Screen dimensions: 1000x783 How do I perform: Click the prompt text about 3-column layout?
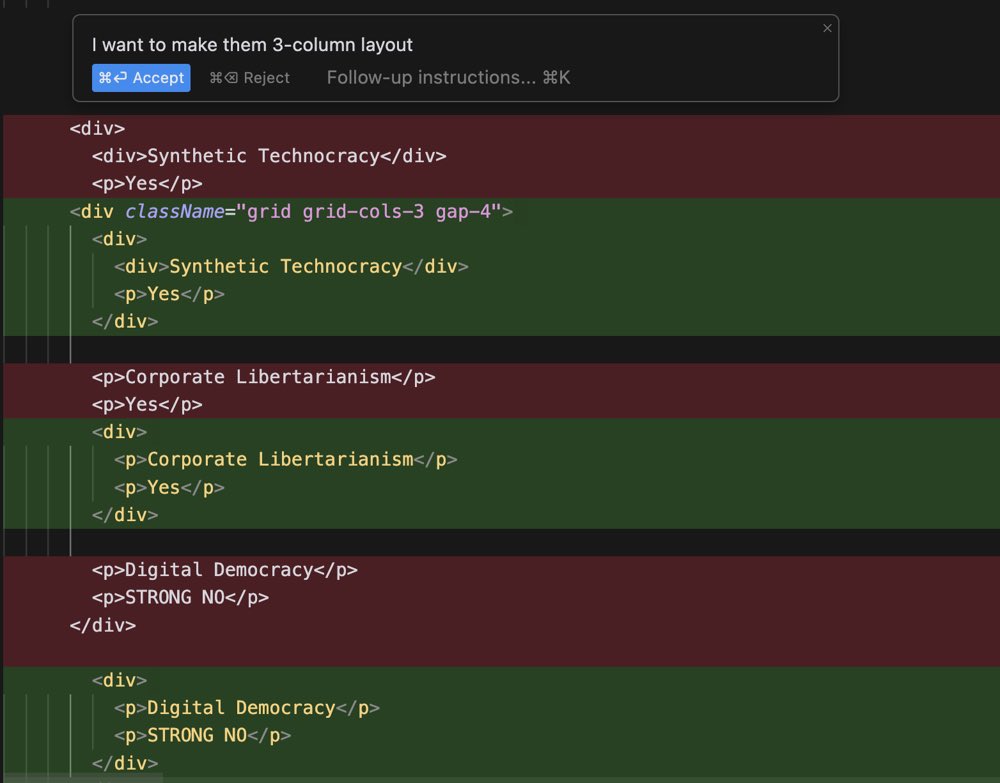coord(252,45)
